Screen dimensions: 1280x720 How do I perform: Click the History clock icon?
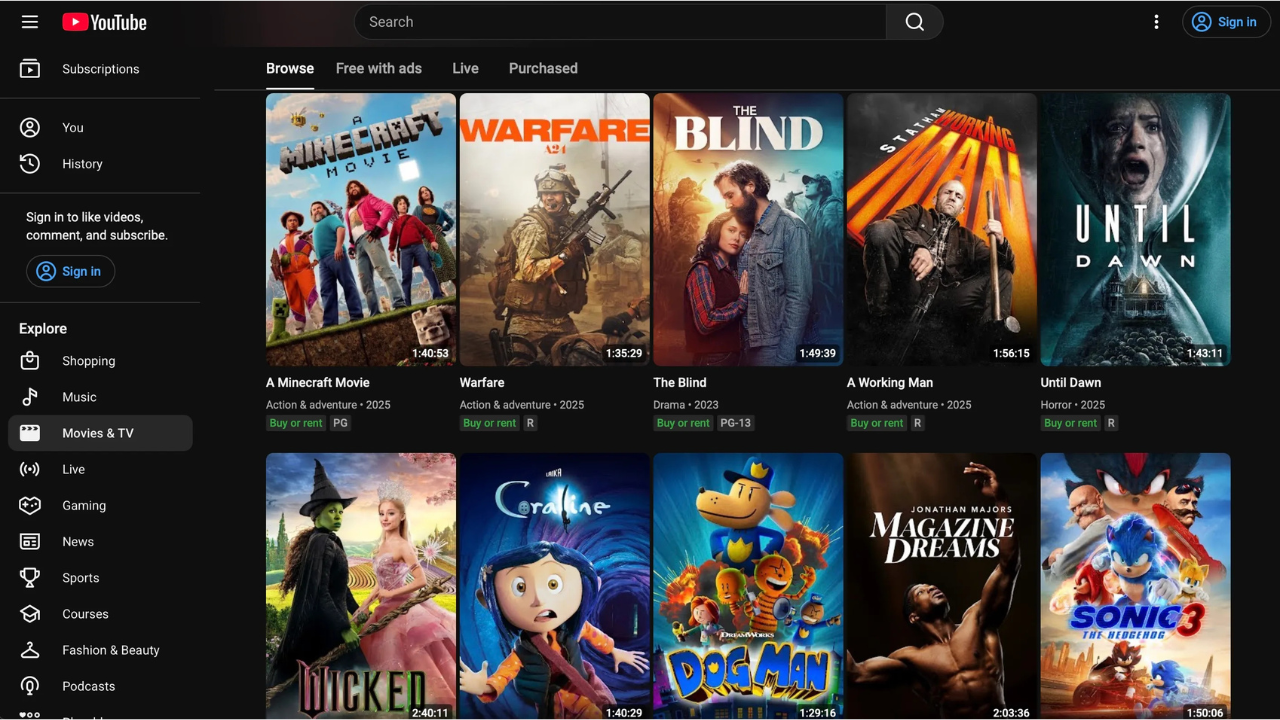(30, 164)
